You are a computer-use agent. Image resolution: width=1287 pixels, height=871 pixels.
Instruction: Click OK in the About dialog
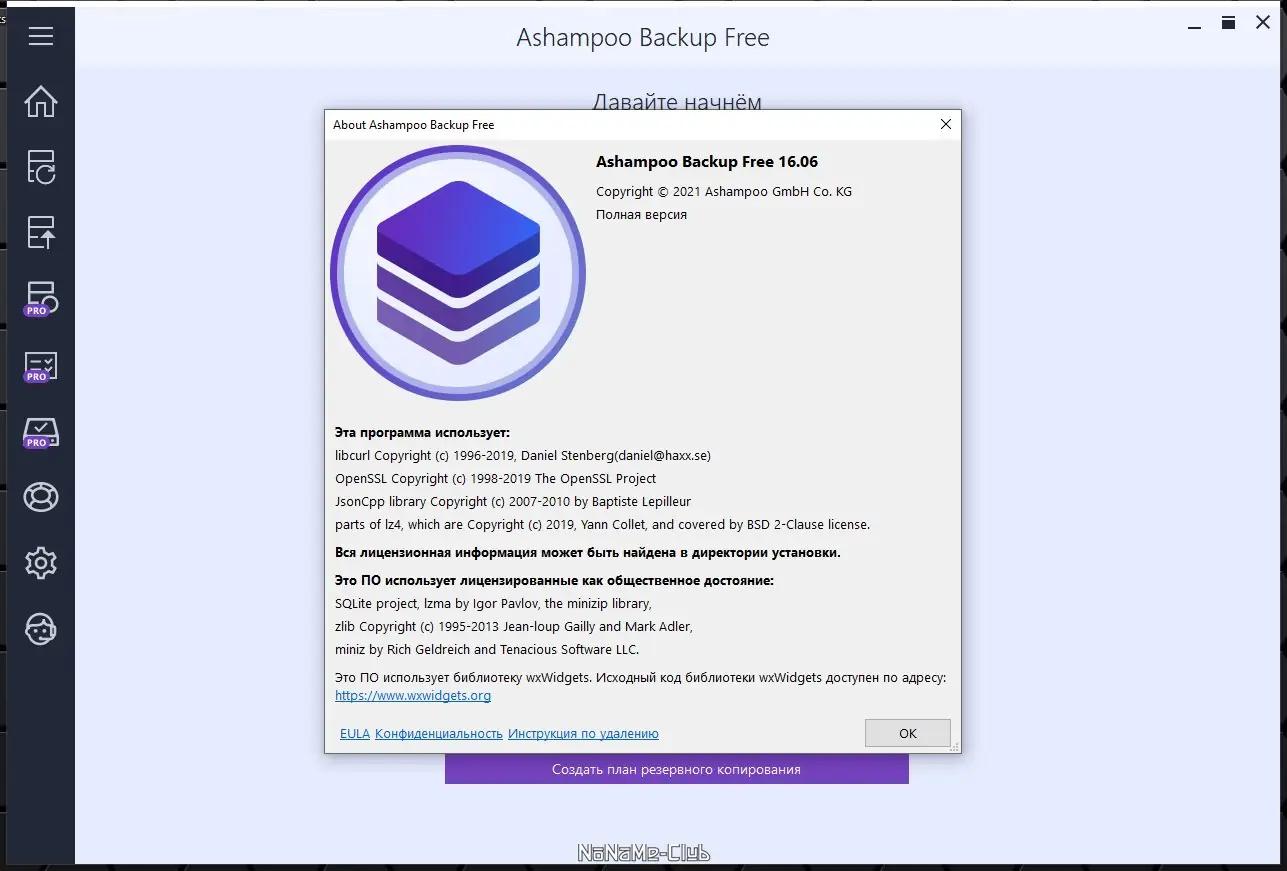click(x=908, y=733)
